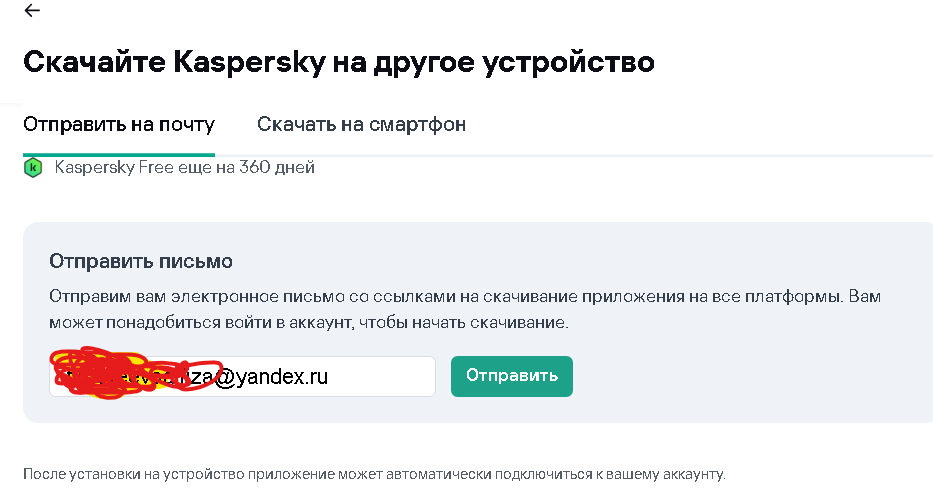Click the line "может понадобиться войти в аккаунт"
This screenshot has height=503, width=933.
[x=308, y=323]
